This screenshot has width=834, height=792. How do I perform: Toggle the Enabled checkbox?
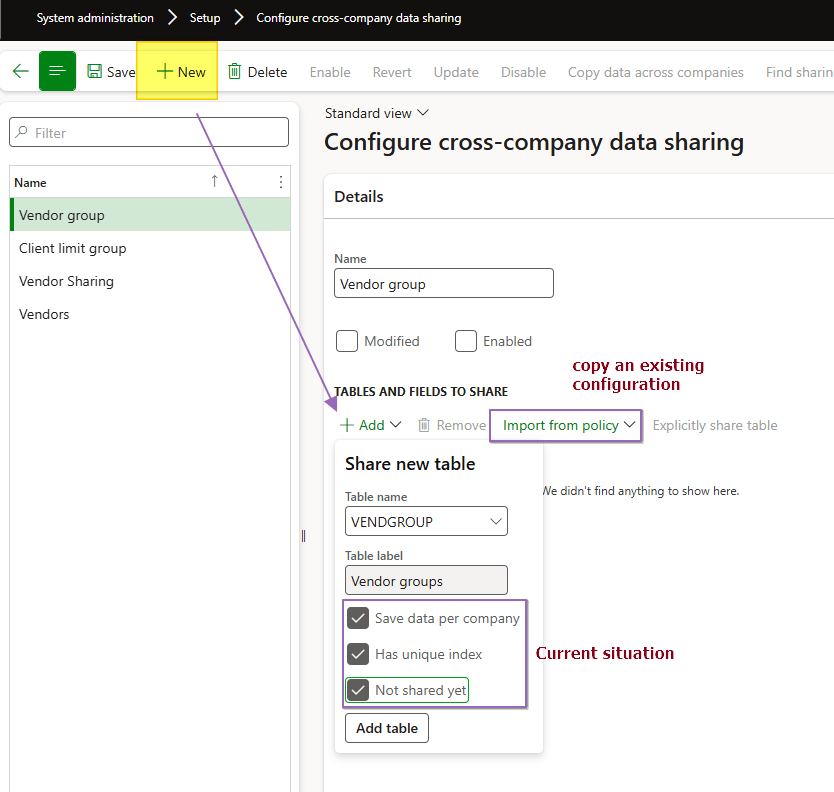(x=466, y=341)
